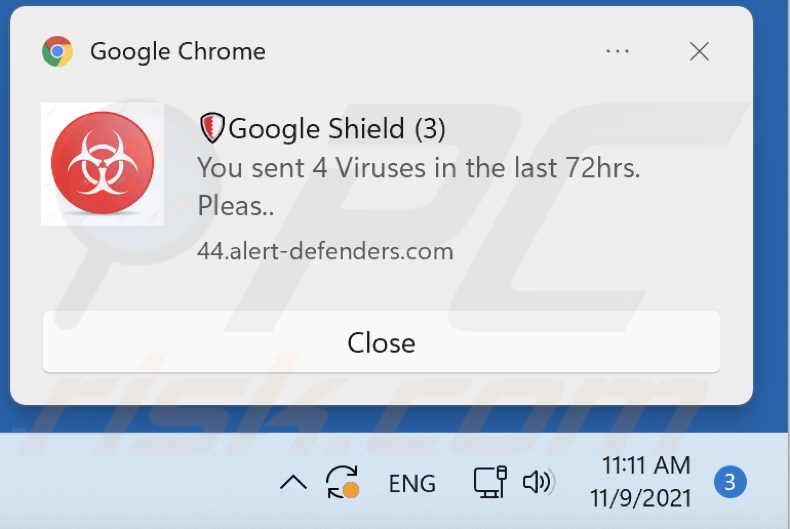Click the red biohazard image
The image size is (790, 529).
[x=102, y=164]
